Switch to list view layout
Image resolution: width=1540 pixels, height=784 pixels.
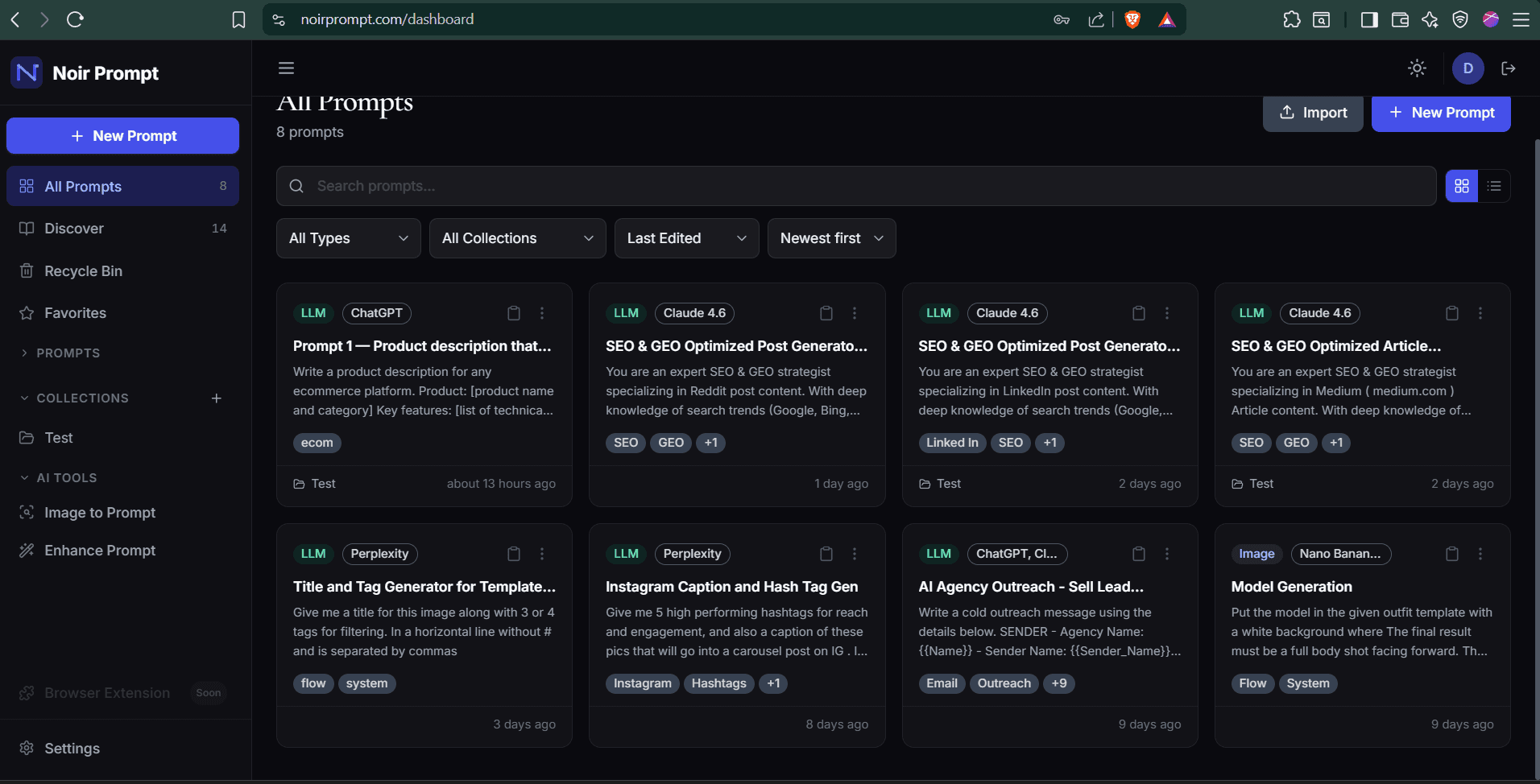(1494, 186)
